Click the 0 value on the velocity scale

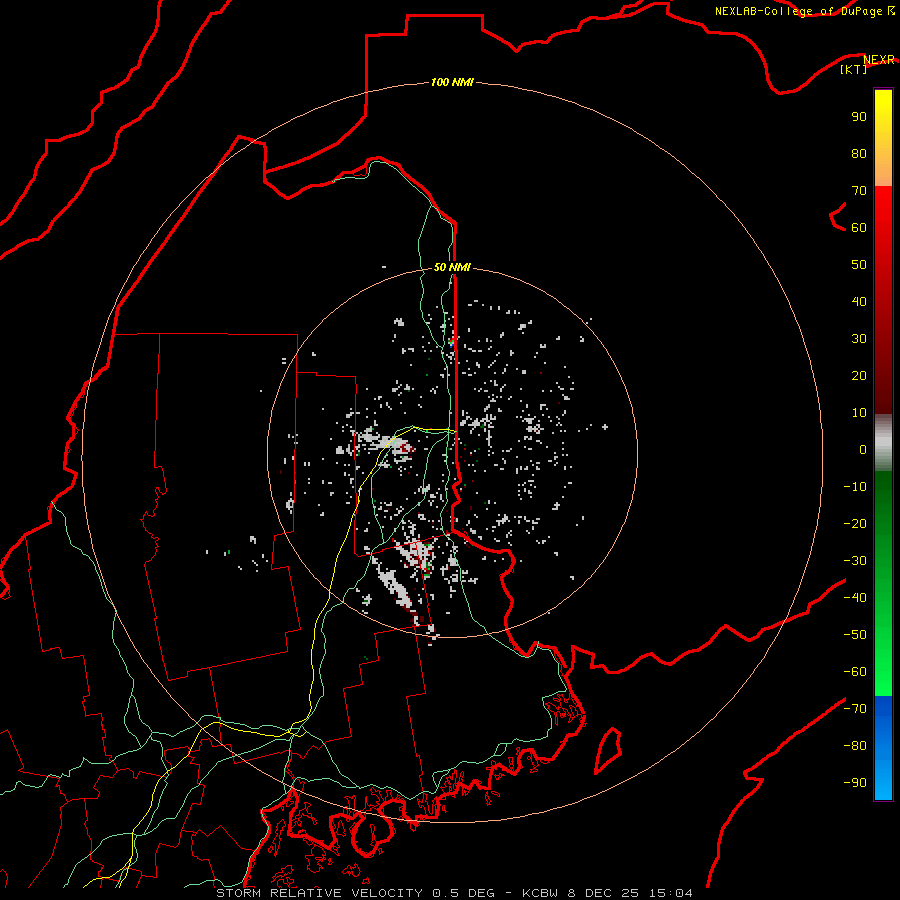click(x=863, y=449)
